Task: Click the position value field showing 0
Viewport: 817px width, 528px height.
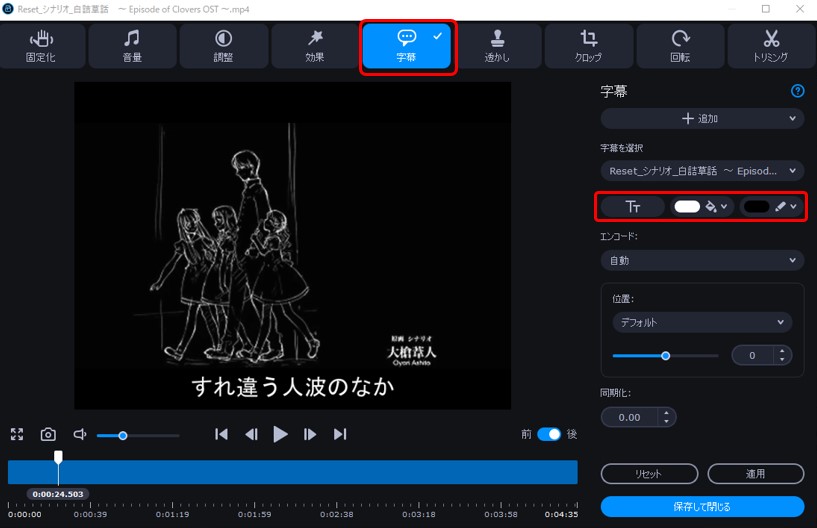Action: (x=753, y=355)
